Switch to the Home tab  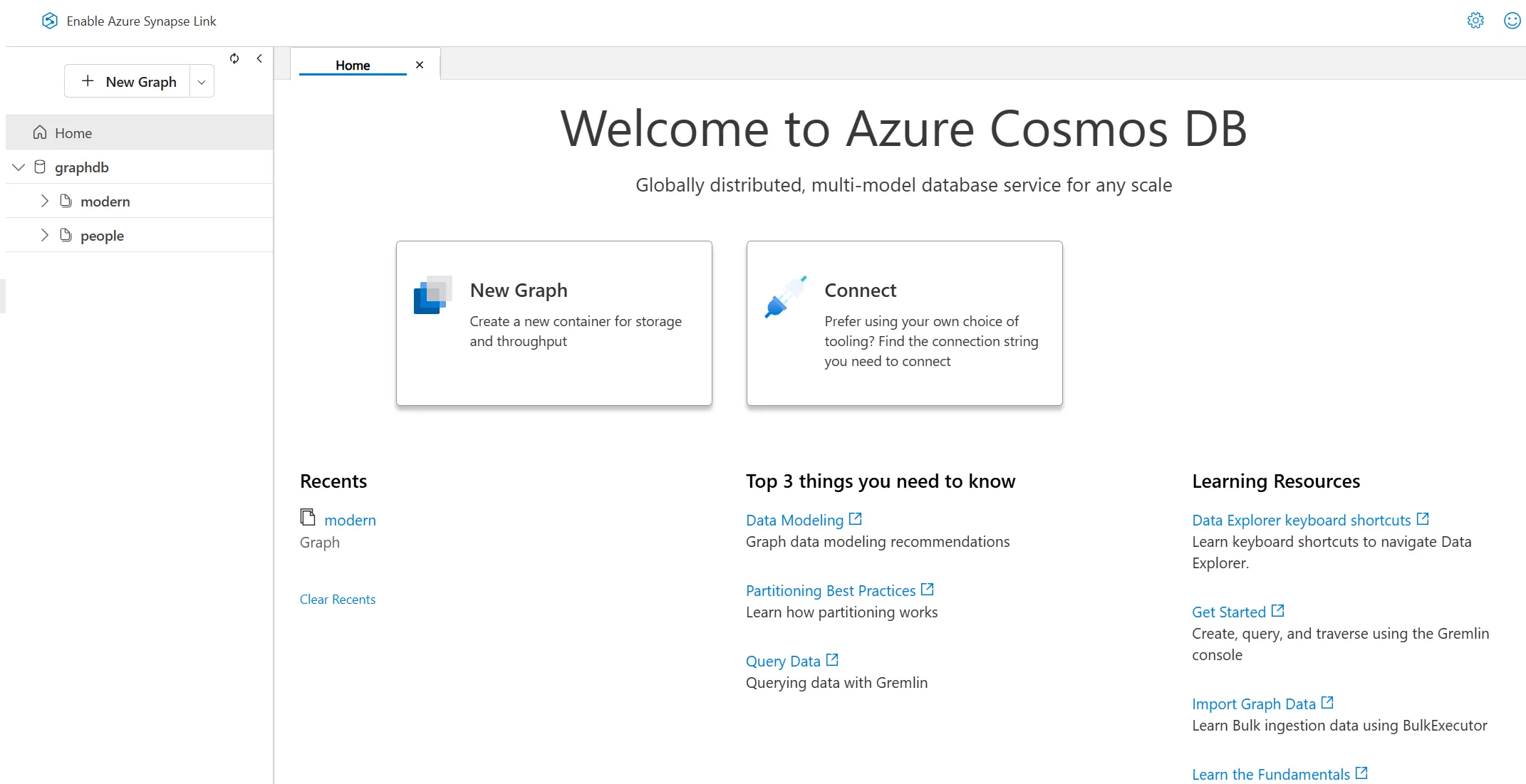coord(353,66)
